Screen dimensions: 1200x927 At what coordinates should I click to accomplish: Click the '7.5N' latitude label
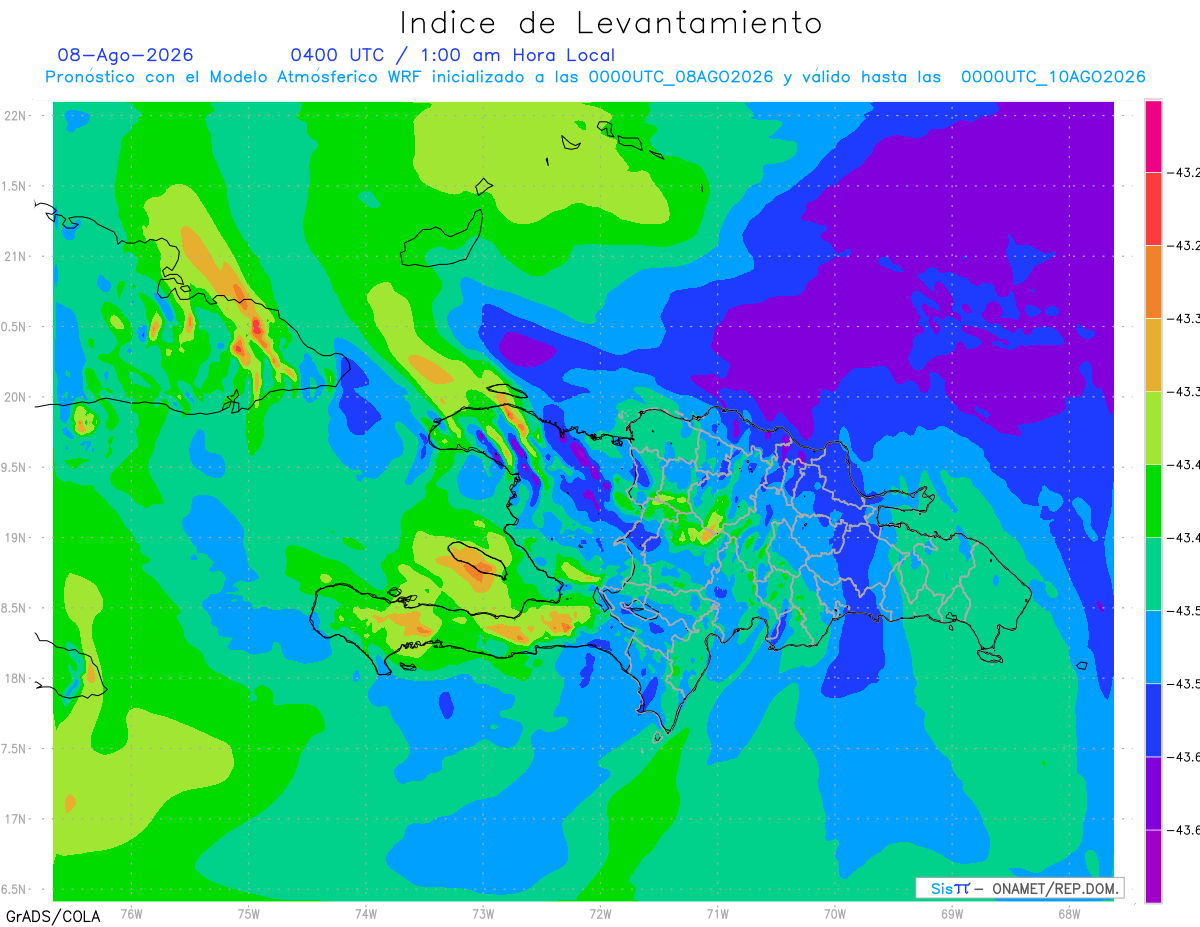pos(14,749)
